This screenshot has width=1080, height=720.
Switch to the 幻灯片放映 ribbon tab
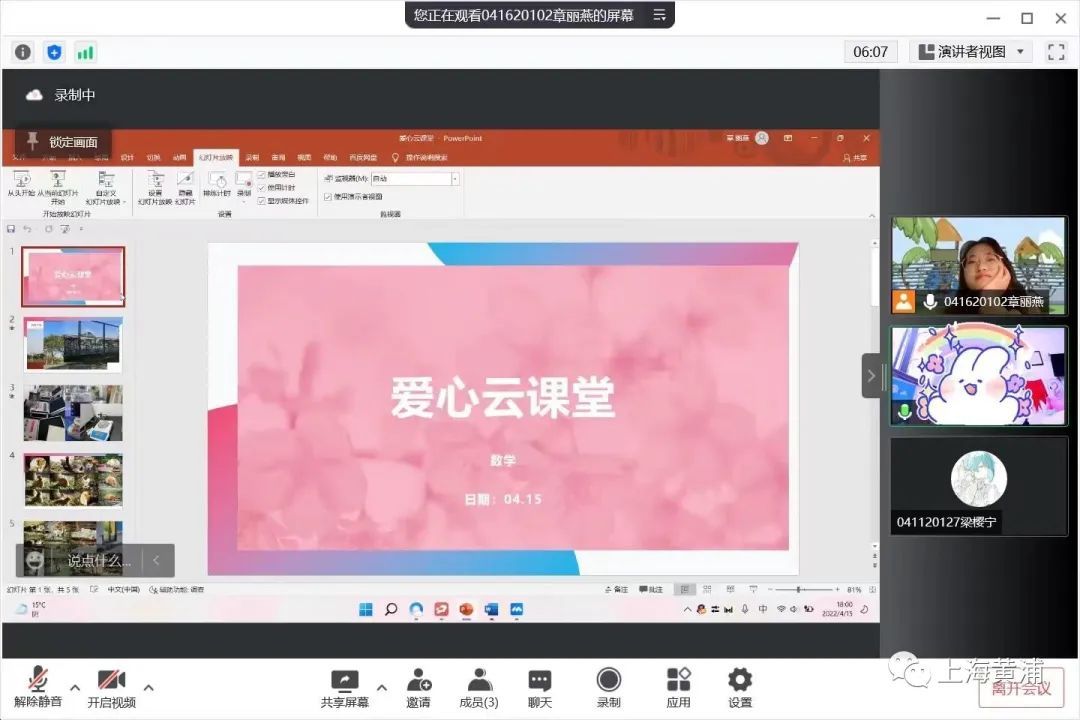(216, 158)
